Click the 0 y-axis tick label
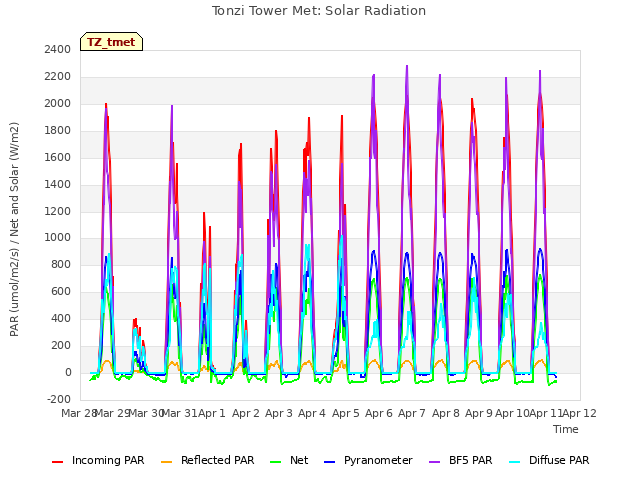Image resolution: width=640 pixels, height=480 pixels. 68,372
